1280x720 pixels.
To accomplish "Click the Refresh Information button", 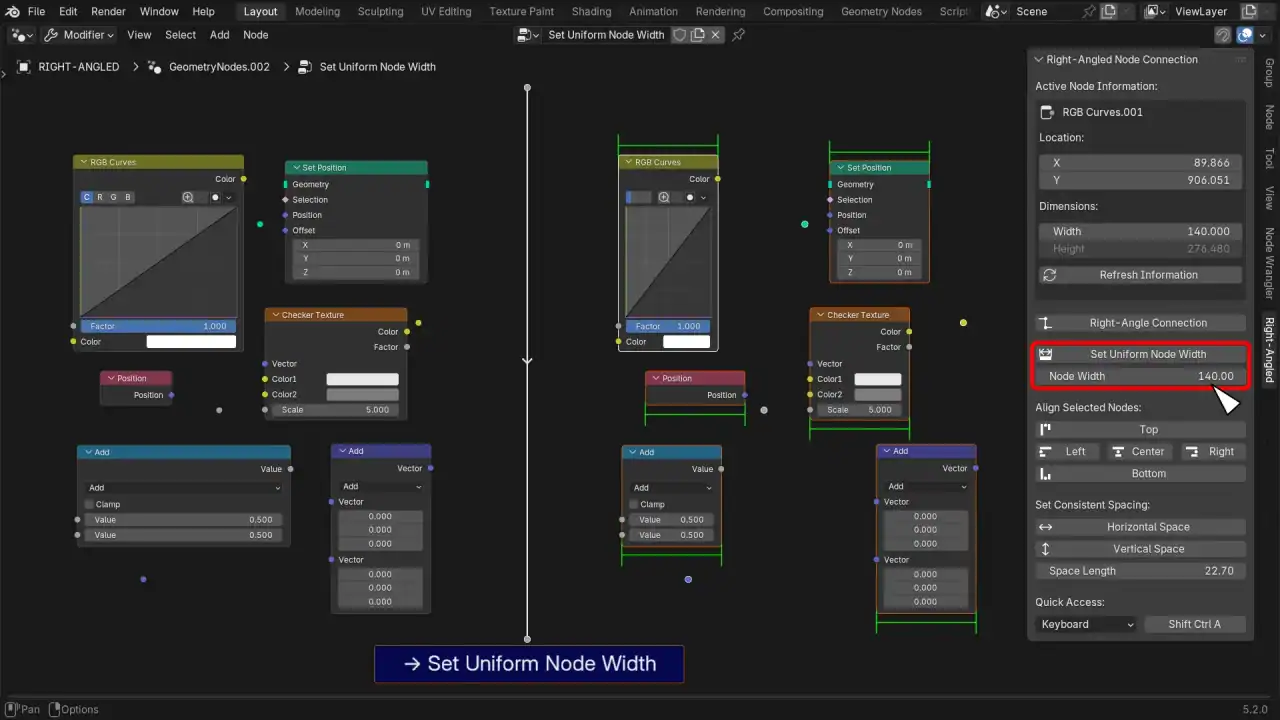I will (1140, 275).
